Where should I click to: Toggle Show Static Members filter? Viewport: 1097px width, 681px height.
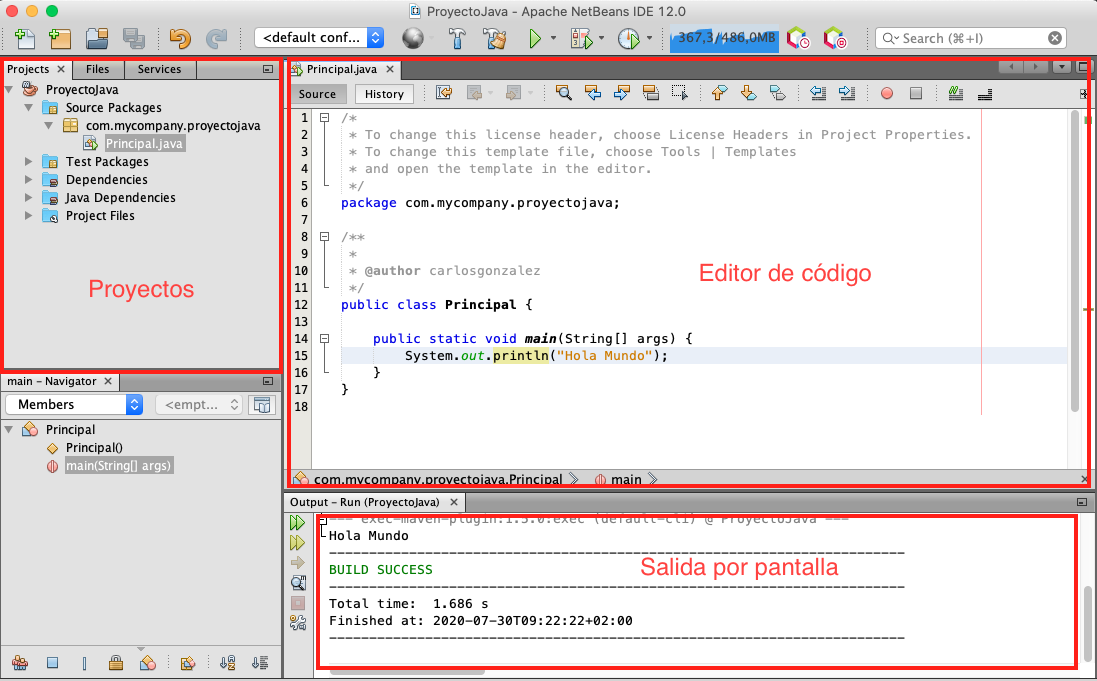point(84,663)
